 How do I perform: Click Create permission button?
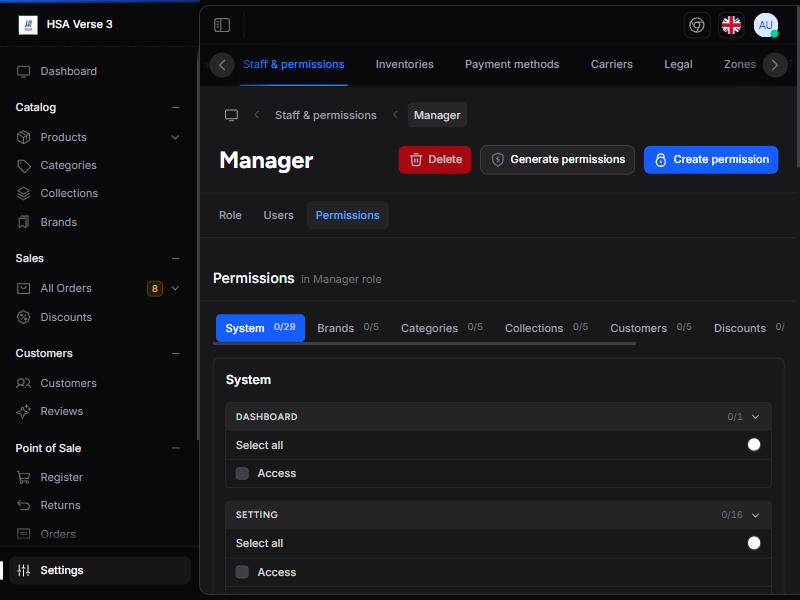coord(711,160)
